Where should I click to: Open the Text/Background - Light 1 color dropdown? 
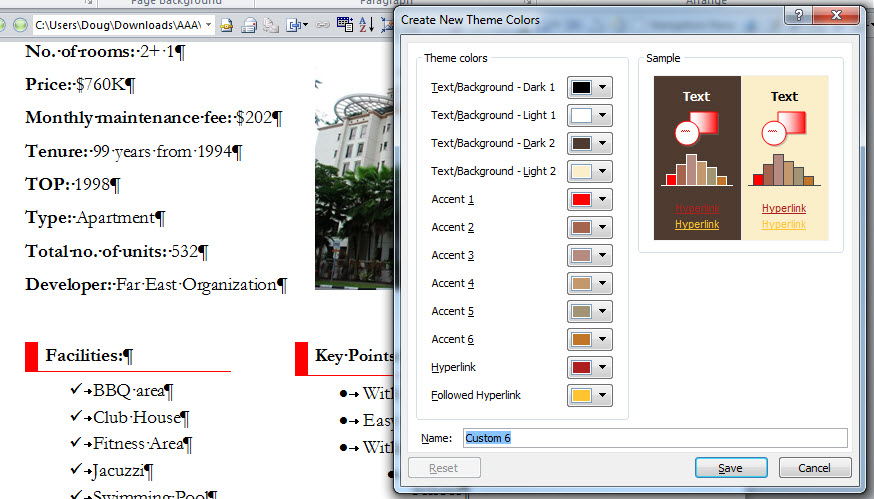pos(602,115)
